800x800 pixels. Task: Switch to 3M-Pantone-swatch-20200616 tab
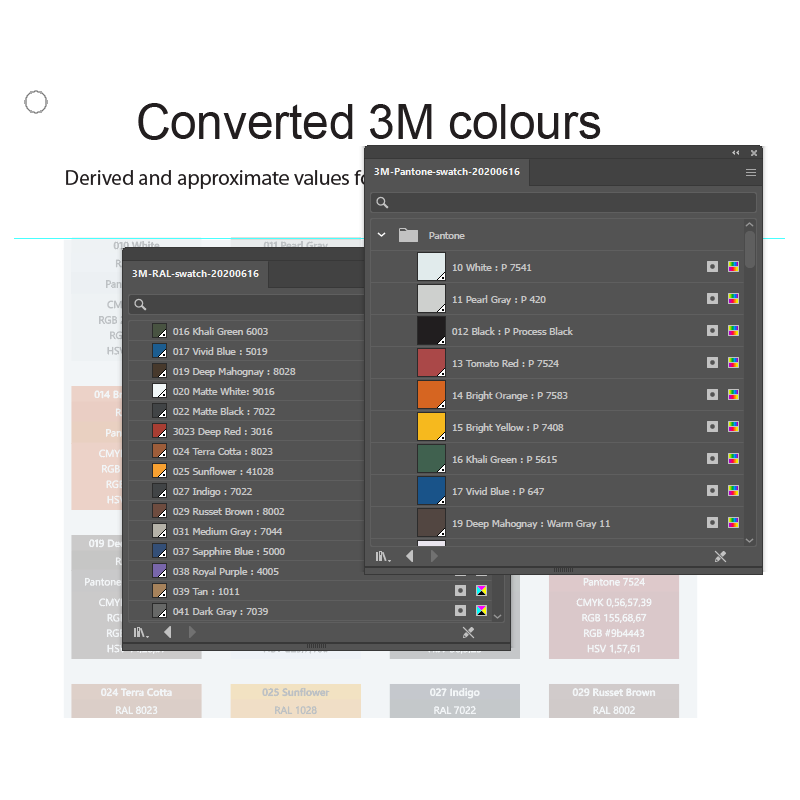click(x=447, y=172)
